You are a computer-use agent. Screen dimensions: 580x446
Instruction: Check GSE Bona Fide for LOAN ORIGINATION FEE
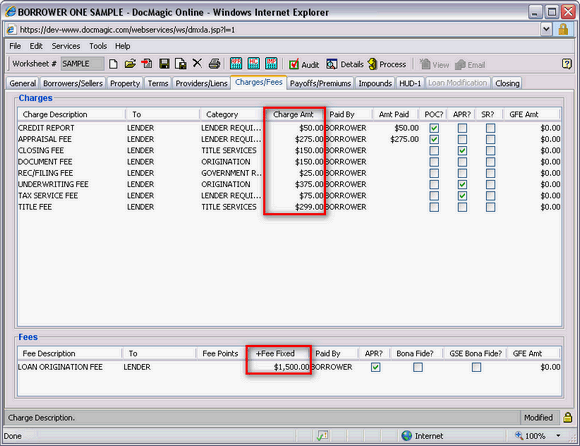click(x=476, y=367)
